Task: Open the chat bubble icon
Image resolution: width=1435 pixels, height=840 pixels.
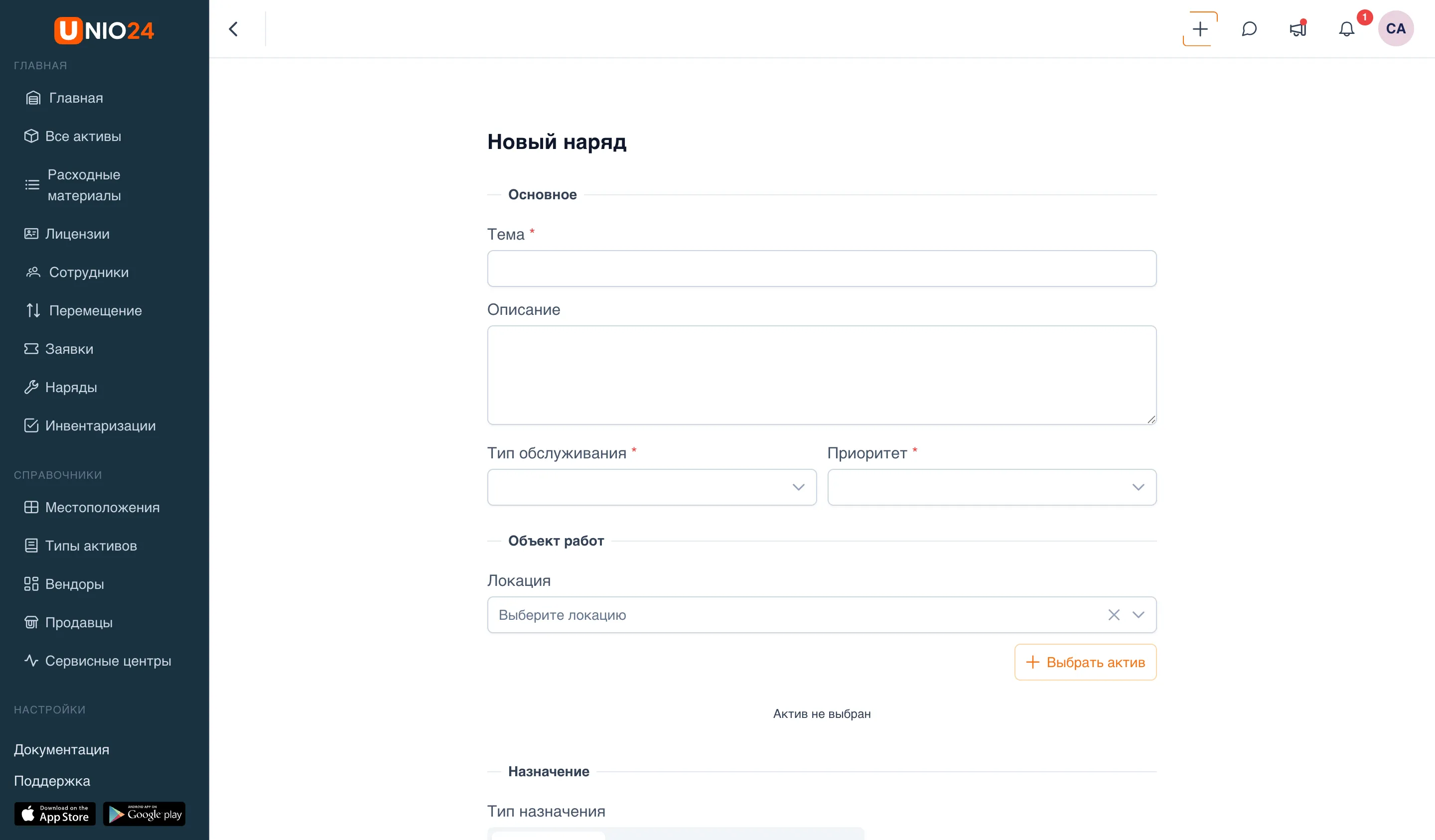Action: click(1249, 29)
